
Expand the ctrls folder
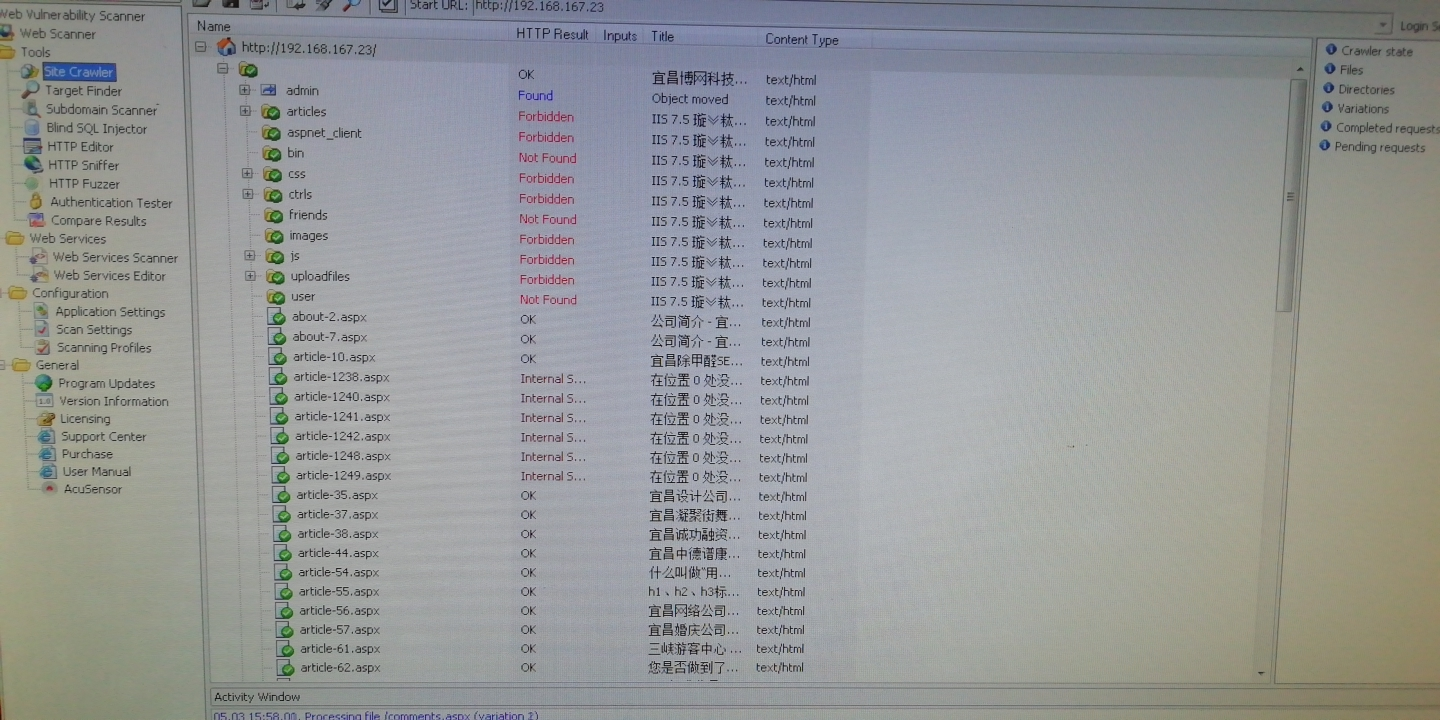[x=248, y=194]
